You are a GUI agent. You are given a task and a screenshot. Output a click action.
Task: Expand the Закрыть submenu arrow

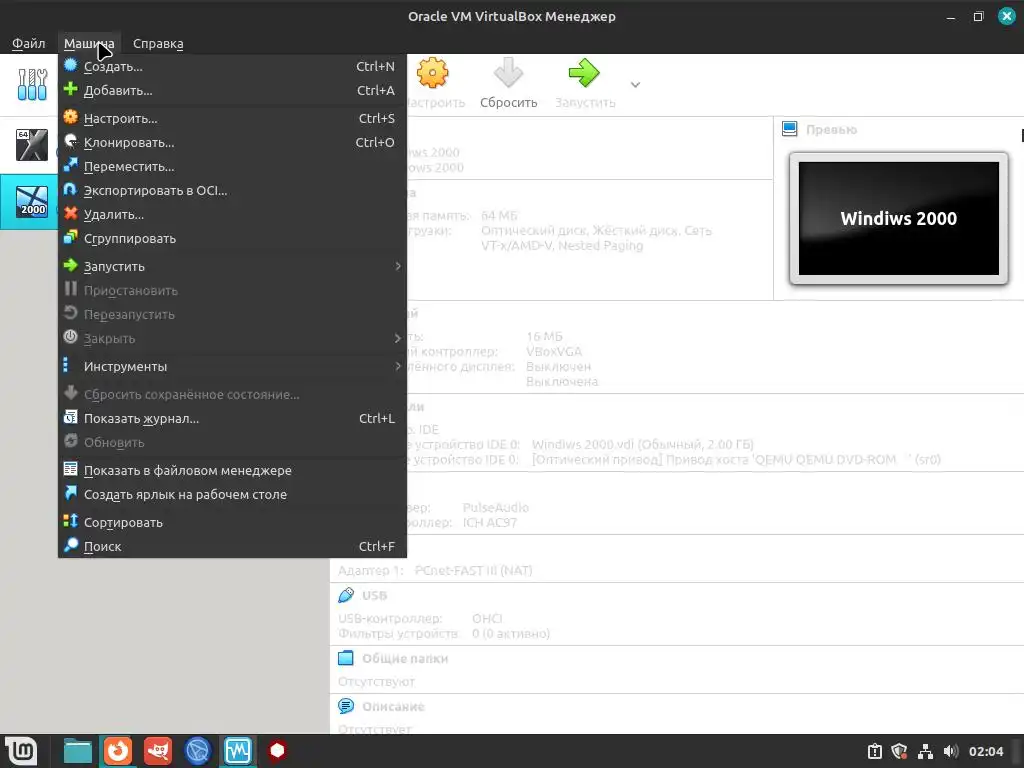(398, 338)
